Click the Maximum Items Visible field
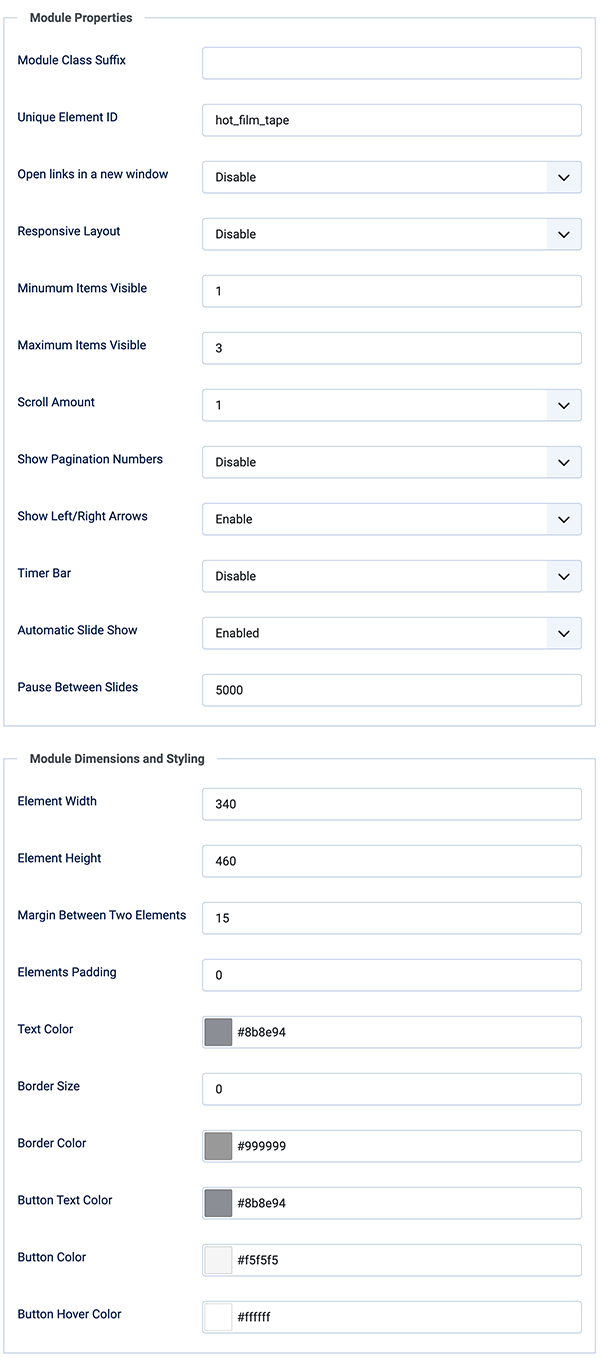600x1358 pixels. click(x=391, y=348)
